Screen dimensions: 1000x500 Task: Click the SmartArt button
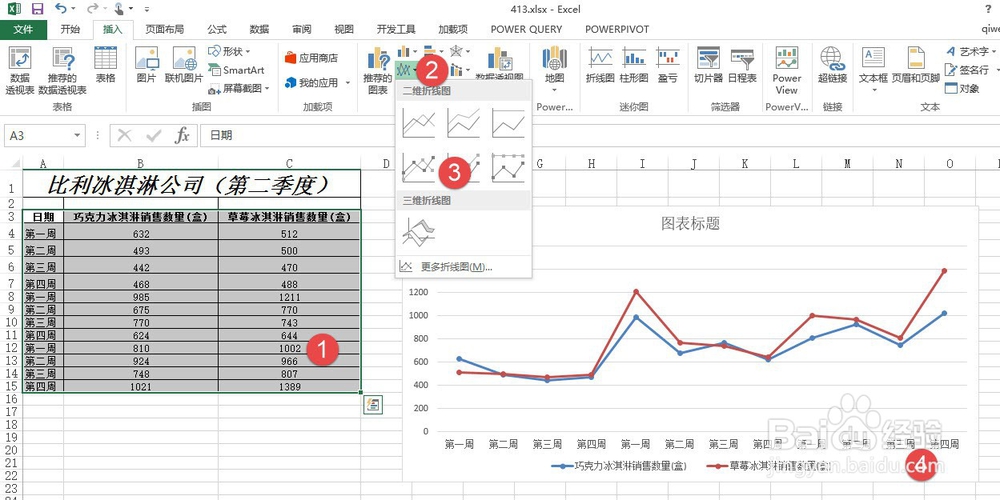pos(236,70)
